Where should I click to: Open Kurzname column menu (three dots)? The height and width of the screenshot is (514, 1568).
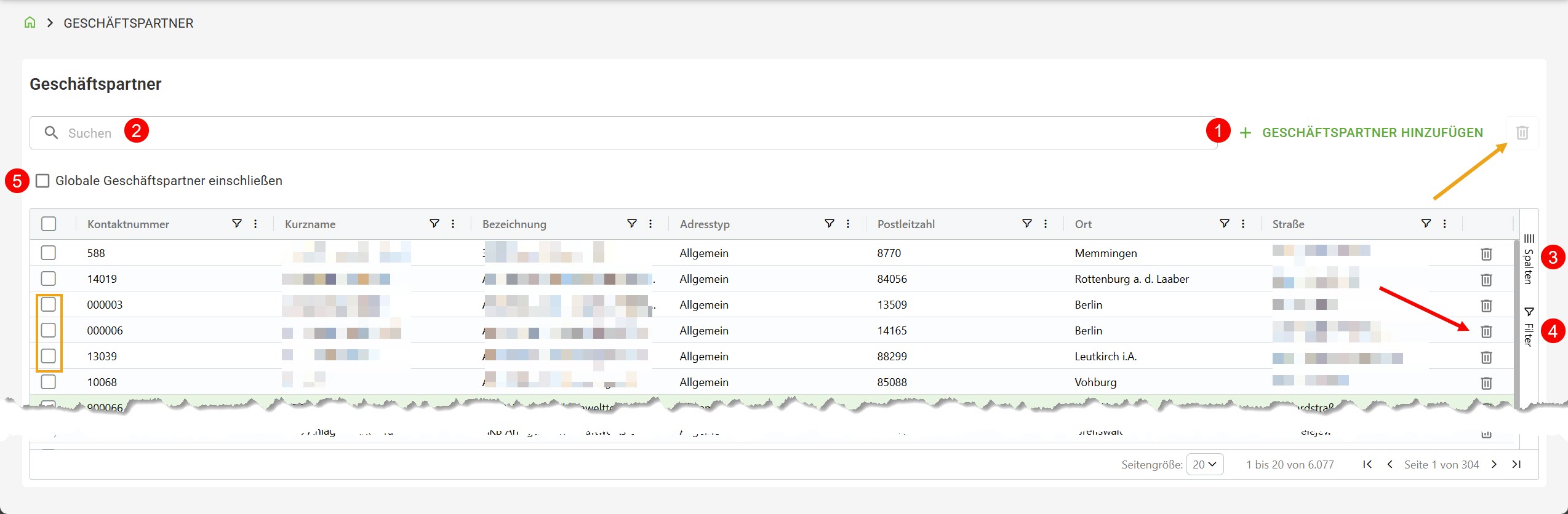click(x=453, y=224)
